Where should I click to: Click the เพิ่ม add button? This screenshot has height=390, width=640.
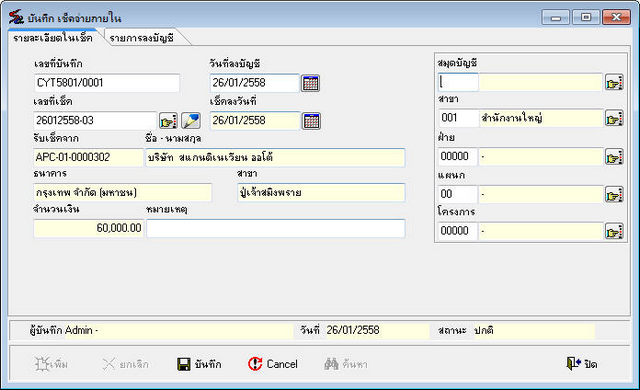click(51, 364)
